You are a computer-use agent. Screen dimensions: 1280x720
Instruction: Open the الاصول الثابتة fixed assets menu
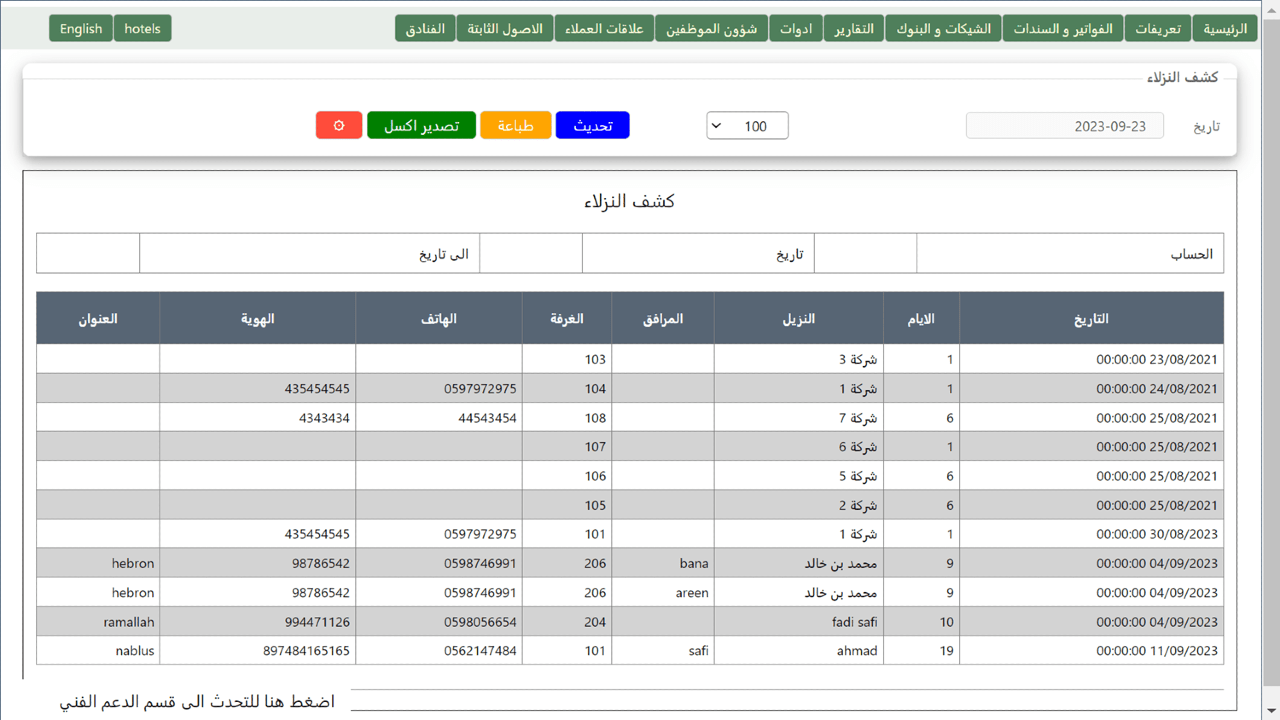point(504,28)
